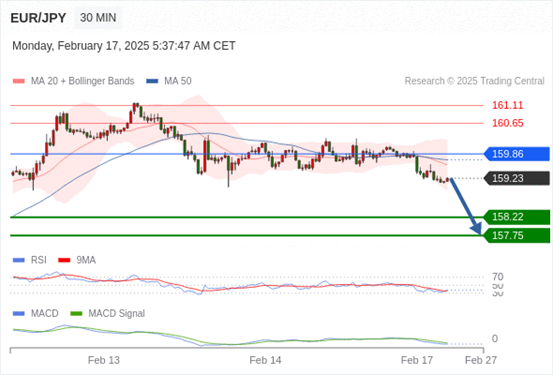Click the Feb 27 date axis label
This screenshot has width=553, height=375.
click(481, 360)
